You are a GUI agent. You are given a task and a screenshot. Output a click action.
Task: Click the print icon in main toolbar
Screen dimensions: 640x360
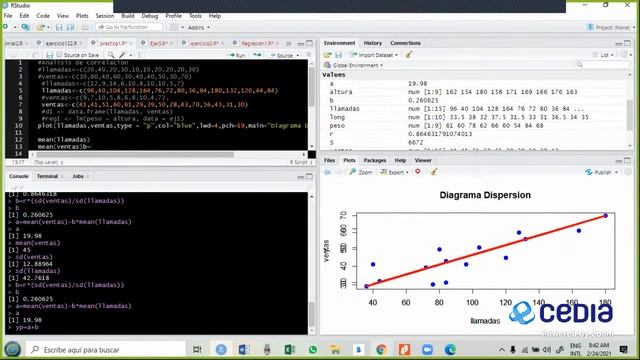(x=85, y=27)
